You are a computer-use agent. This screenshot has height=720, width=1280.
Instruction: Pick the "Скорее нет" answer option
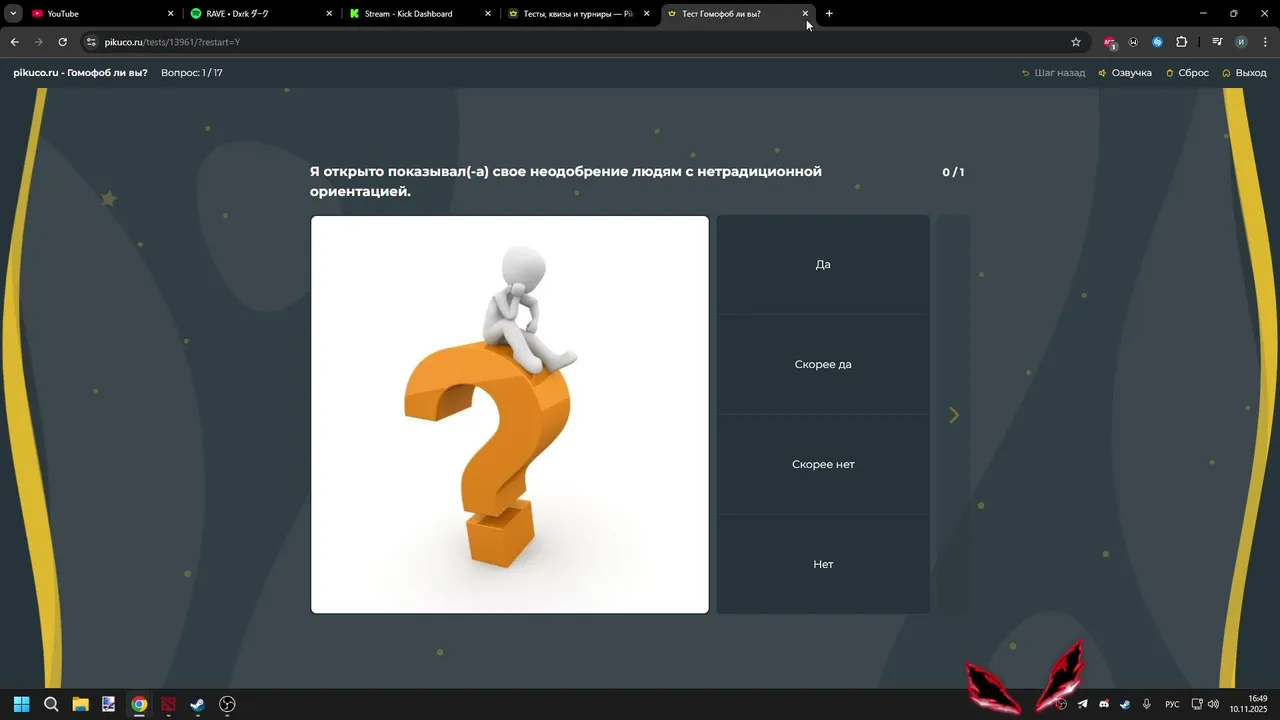[823, 465]
